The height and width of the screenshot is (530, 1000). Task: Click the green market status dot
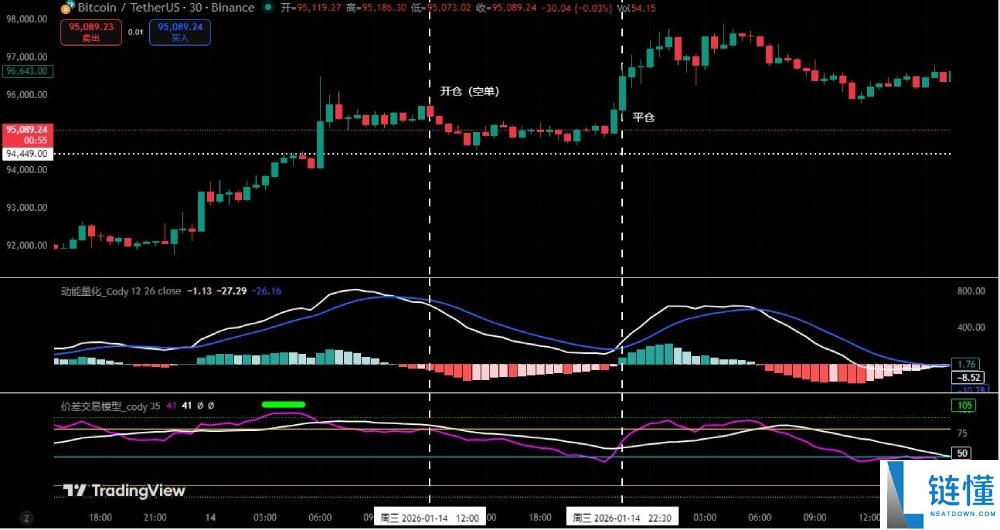pos(268,8)
